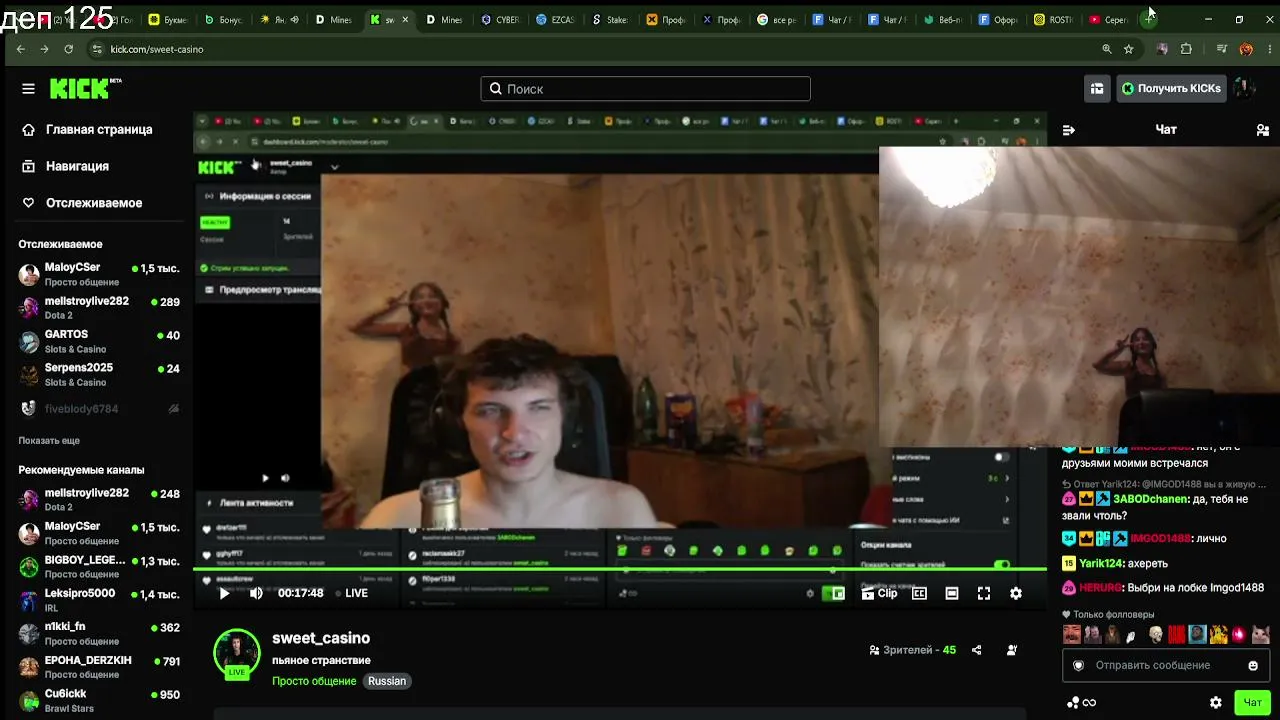This screenshot has height=720, width=1280.
Task: Click the address bar showing kick.com/sweet-casino
Action: (590, 49)
